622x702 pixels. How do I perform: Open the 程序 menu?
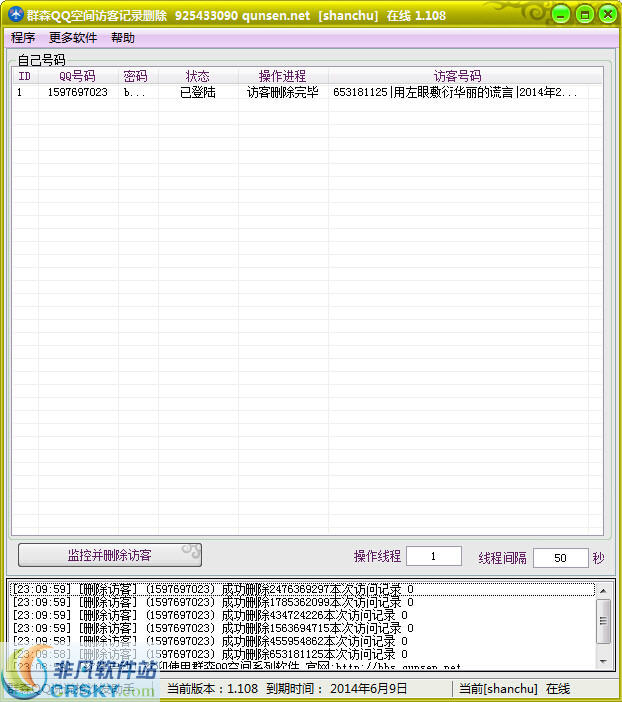coord(23,38)
